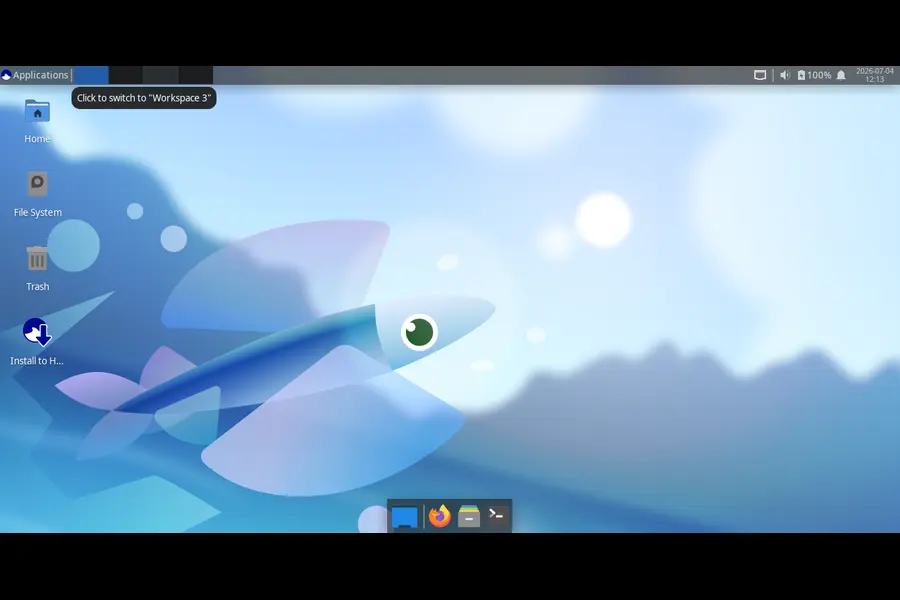Open the battery power manager icon

pyautogui.click(x=801, y=75)
